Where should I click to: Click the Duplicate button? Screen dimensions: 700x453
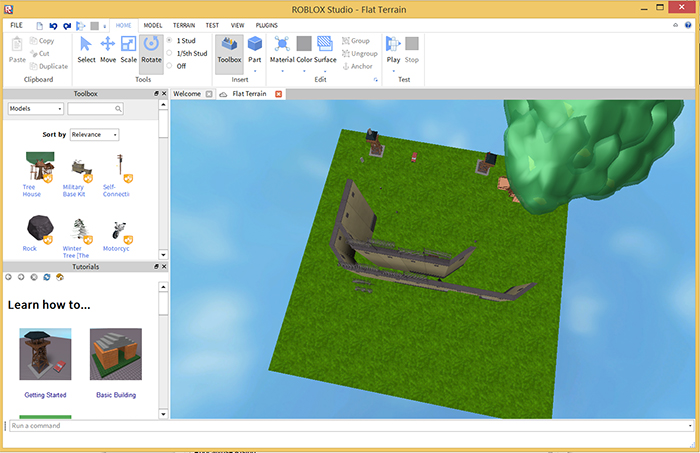coord(49,66)
